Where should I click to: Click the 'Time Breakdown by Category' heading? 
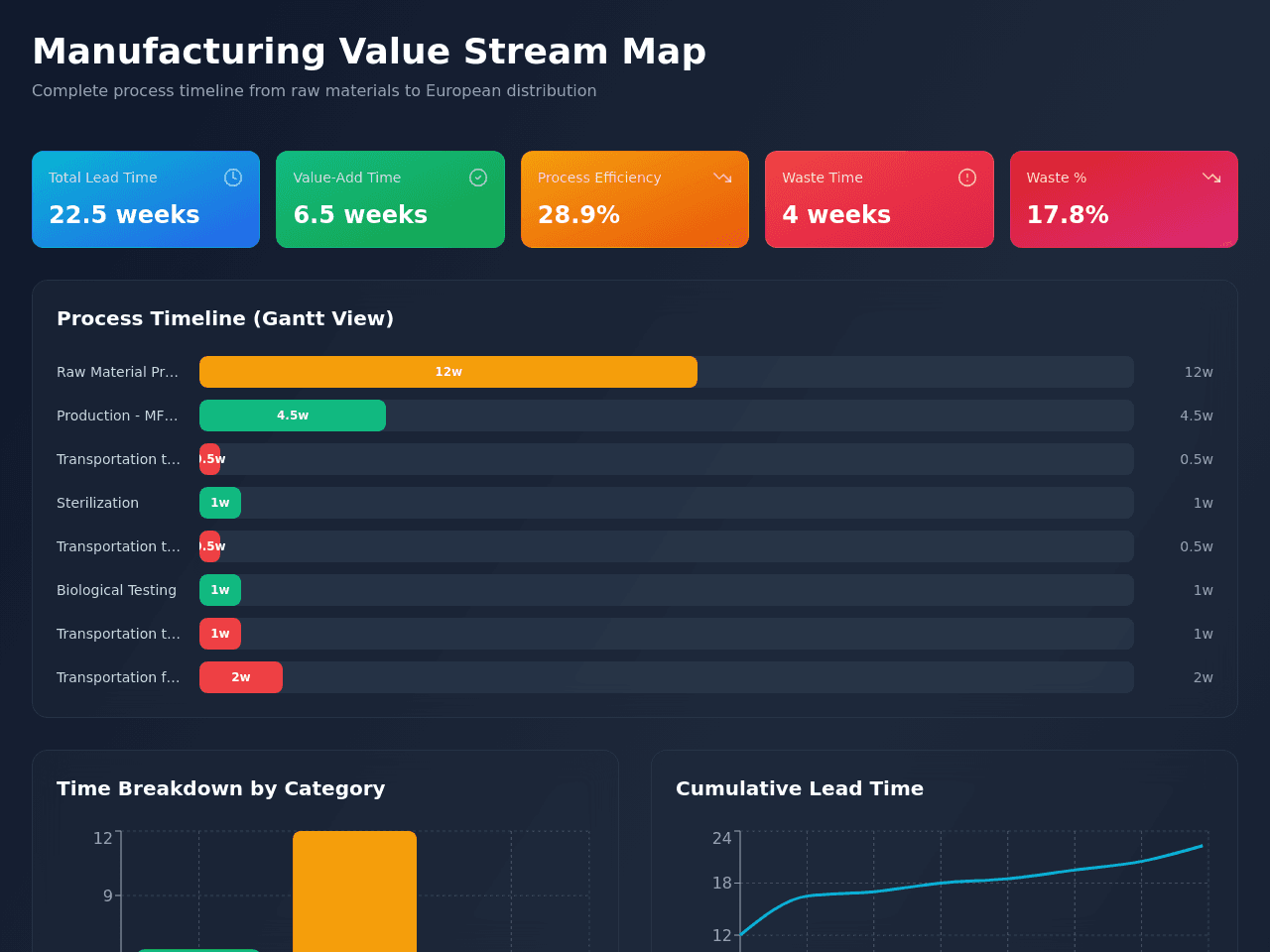pyautogui.click(x=220, y=788)
